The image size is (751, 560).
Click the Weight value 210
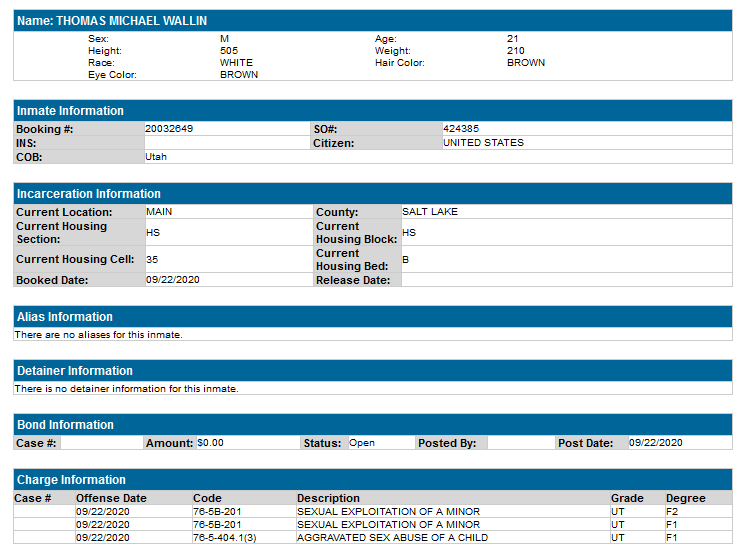516,51
